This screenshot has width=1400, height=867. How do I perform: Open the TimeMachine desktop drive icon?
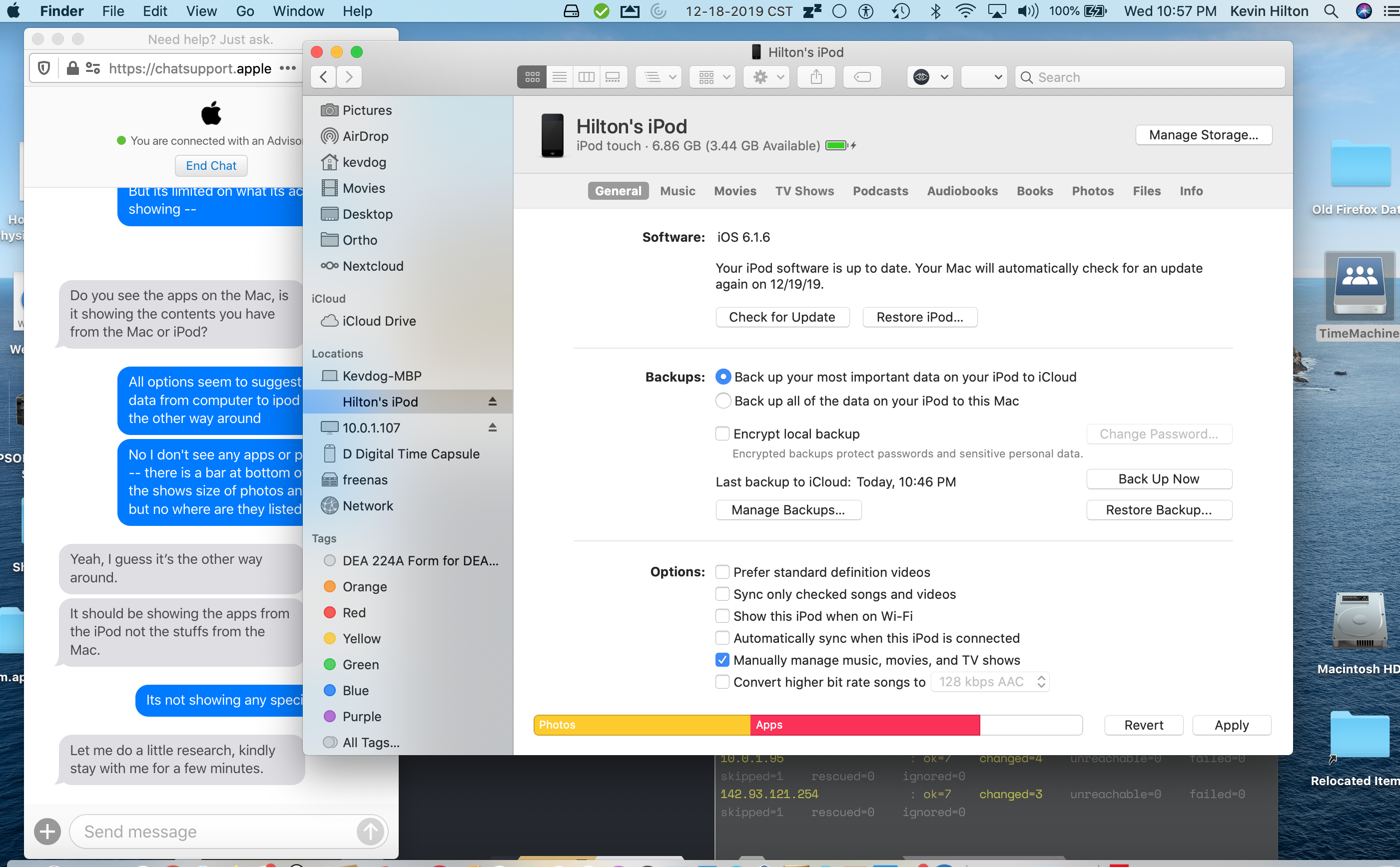tap(1359, 286)
